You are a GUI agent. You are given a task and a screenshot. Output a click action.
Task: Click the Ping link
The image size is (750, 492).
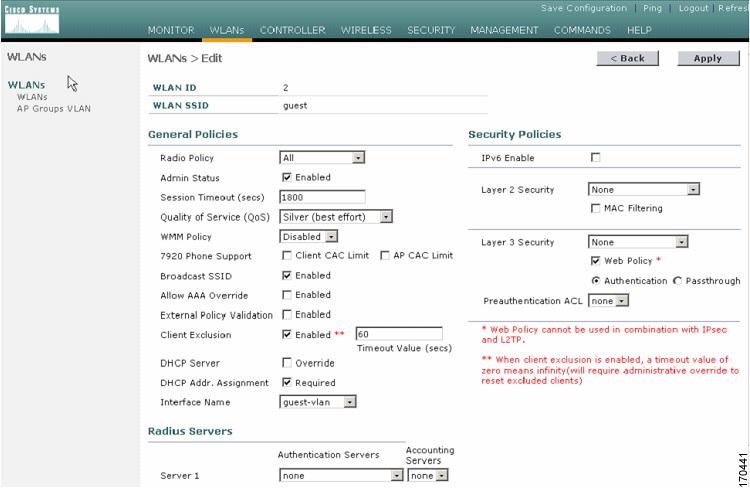click(x=652, y=8)
